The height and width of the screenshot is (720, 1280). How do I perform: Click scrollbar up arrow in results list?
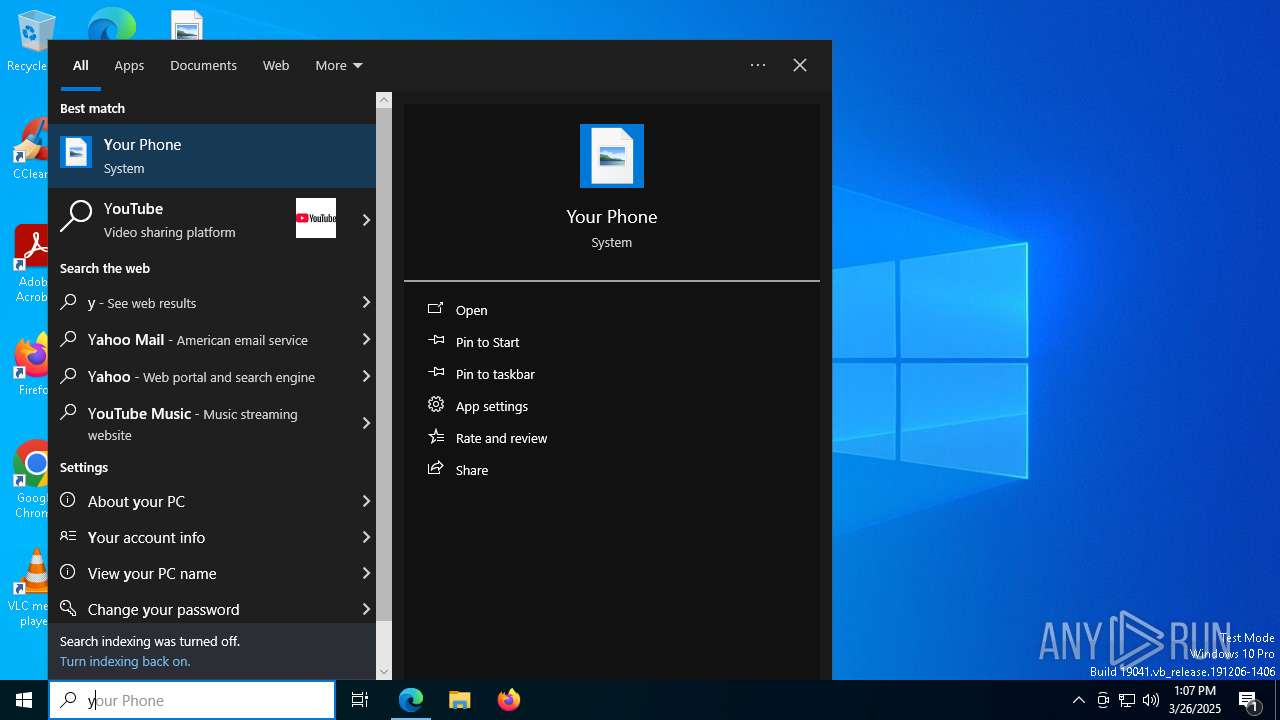point(384,100)
